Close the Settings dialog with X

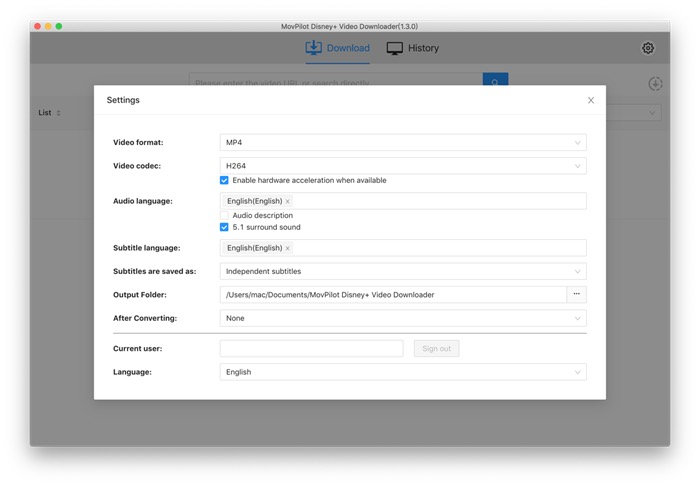pyautogui.click(x=591, y=100)
